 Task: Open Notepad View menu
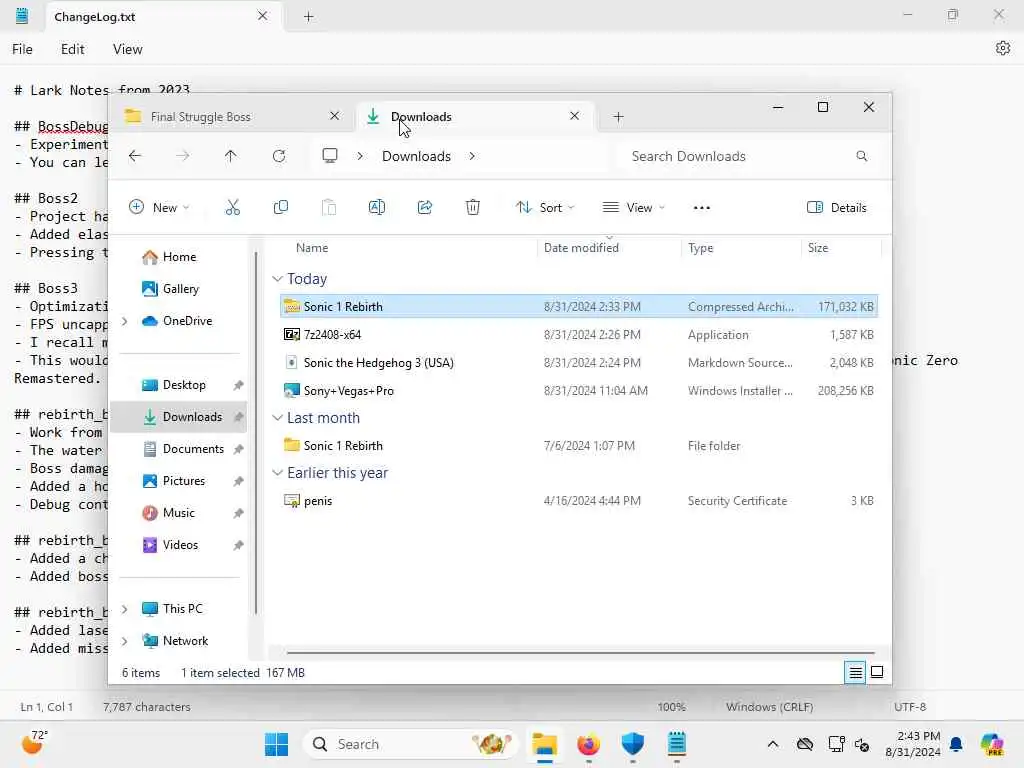pyautogui.click(x=127, y=49)
